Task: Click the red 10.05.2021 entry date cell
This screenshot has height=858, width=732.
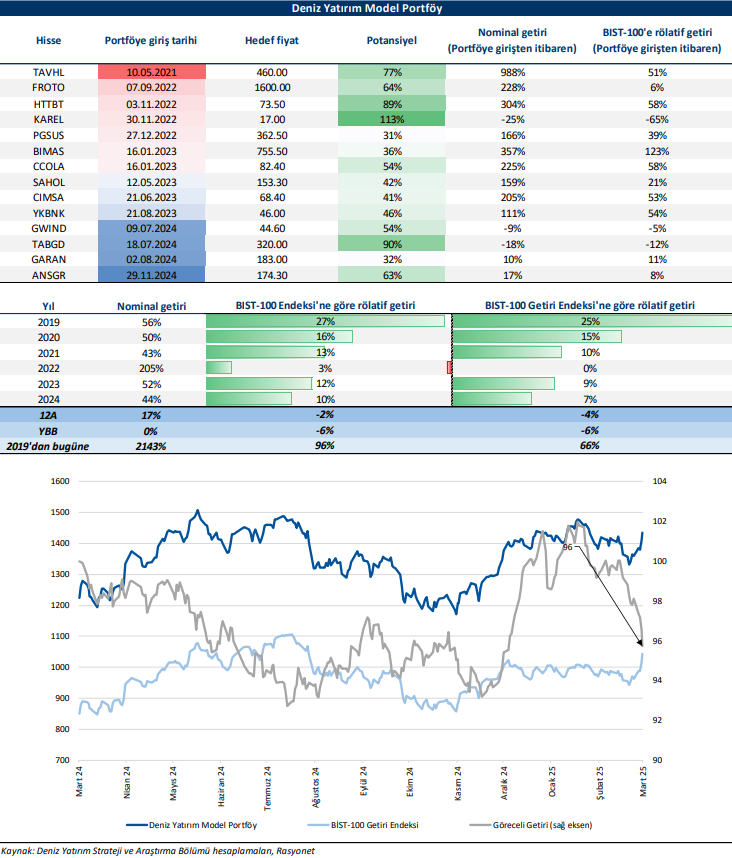Action: point(152,72)
